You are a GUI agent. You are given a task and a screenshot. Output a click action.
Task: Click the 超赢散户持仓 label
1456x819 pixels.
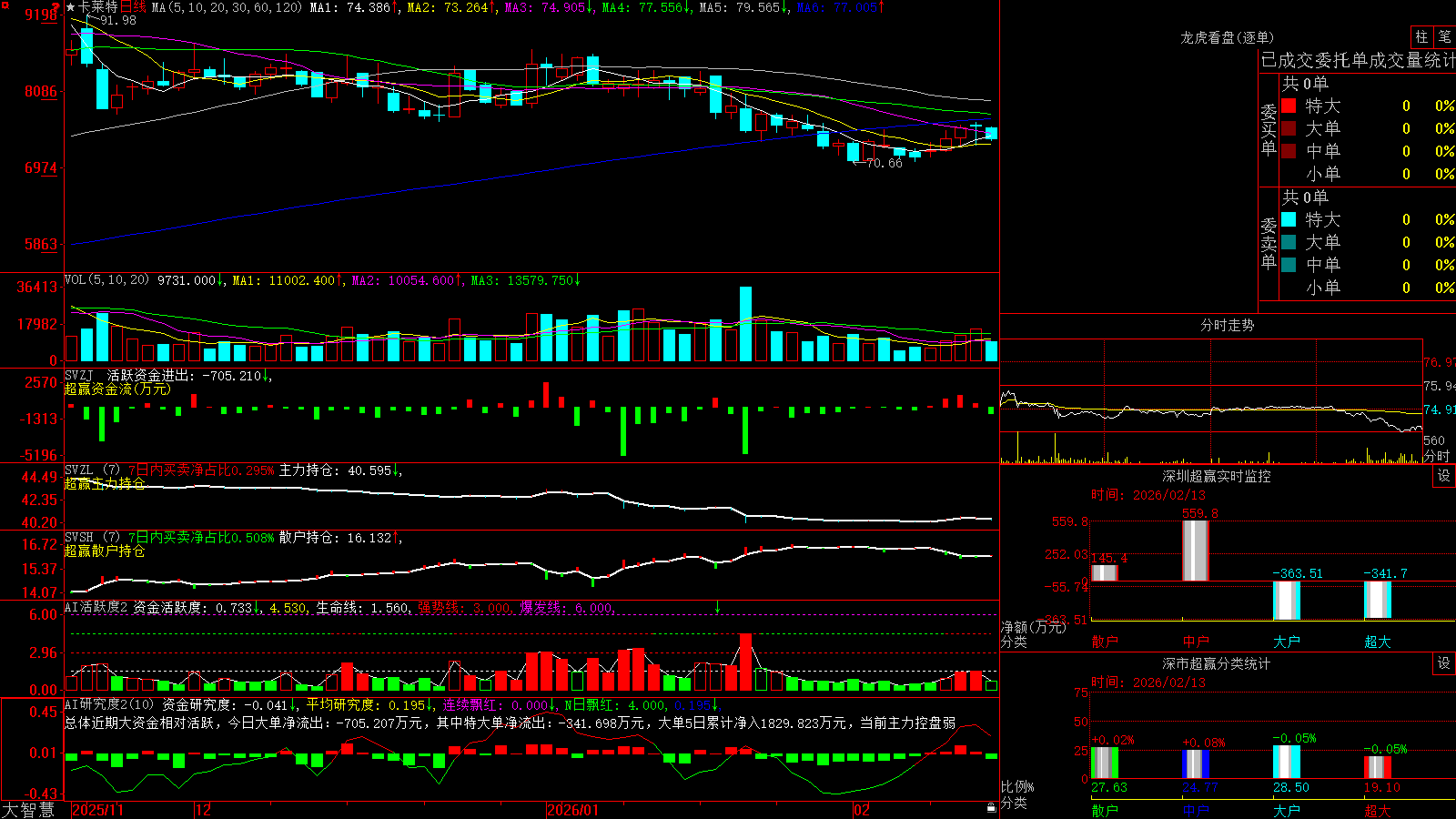(105, 551)
